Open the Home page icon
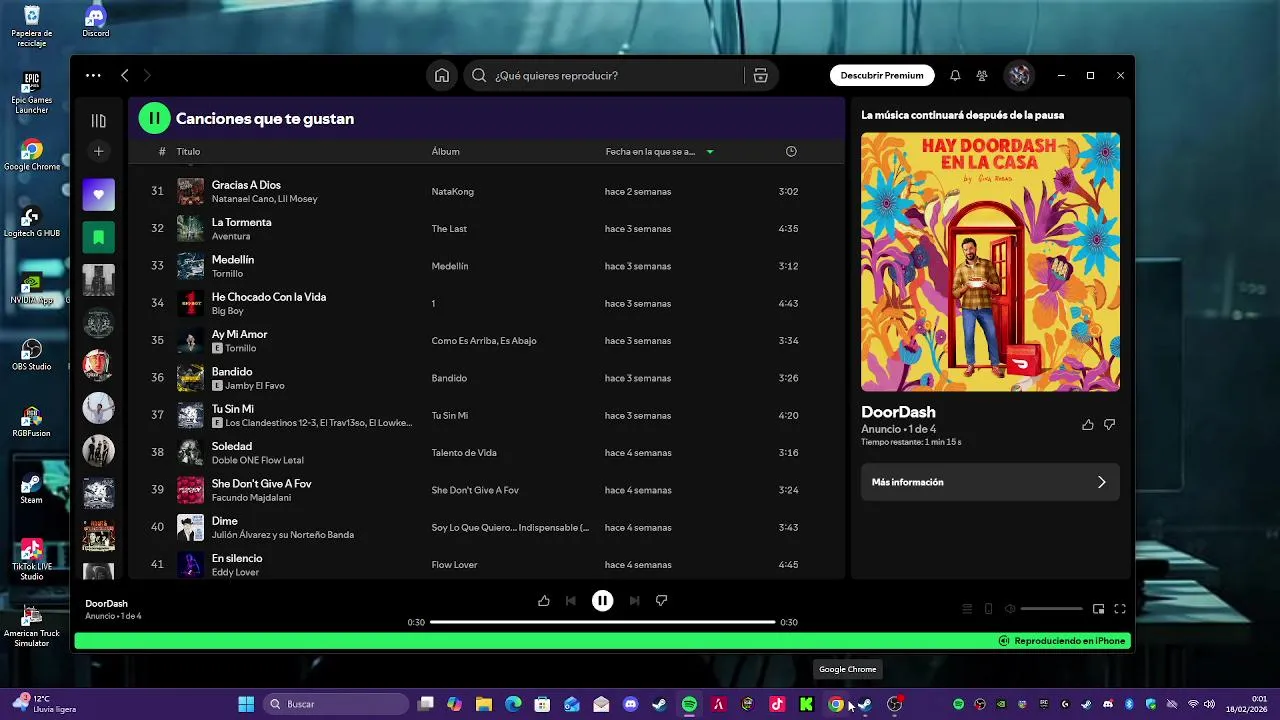The image size is (1280, 720). (x=442, y=75)
